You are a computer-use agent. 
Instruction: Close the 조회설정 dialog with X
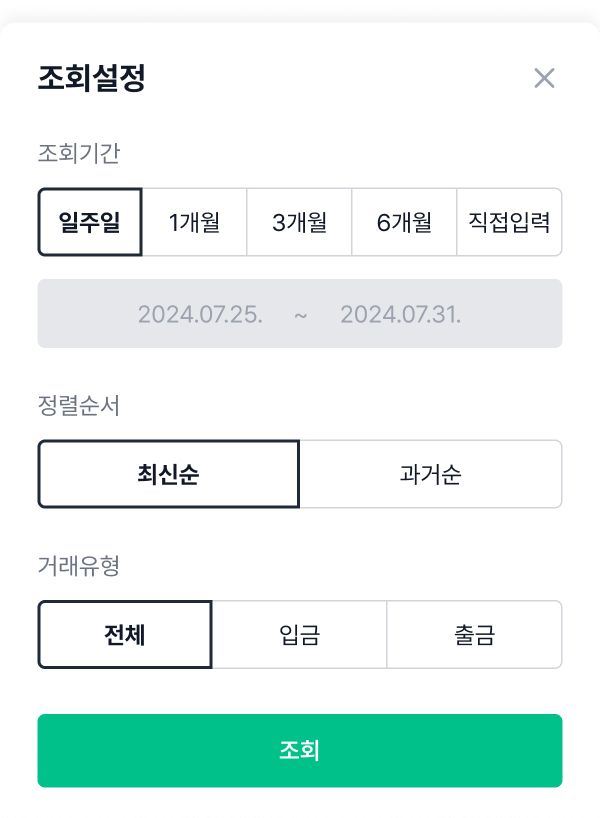[543, 78]
